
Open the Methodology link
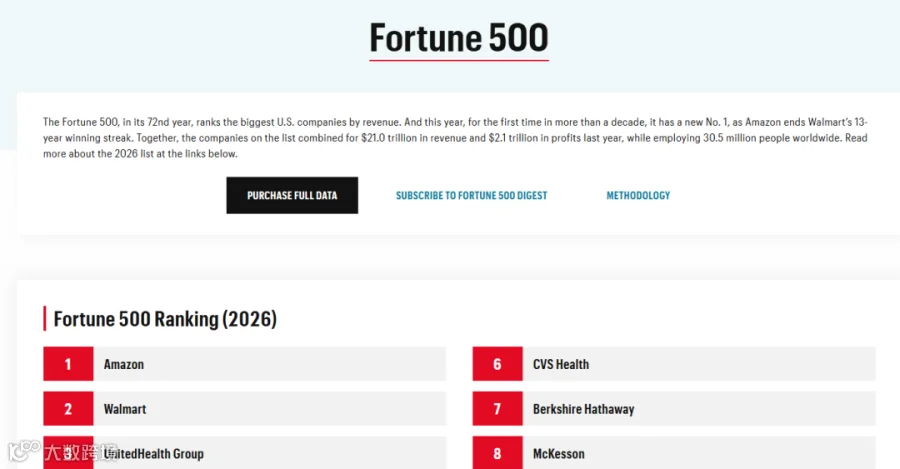638,195
